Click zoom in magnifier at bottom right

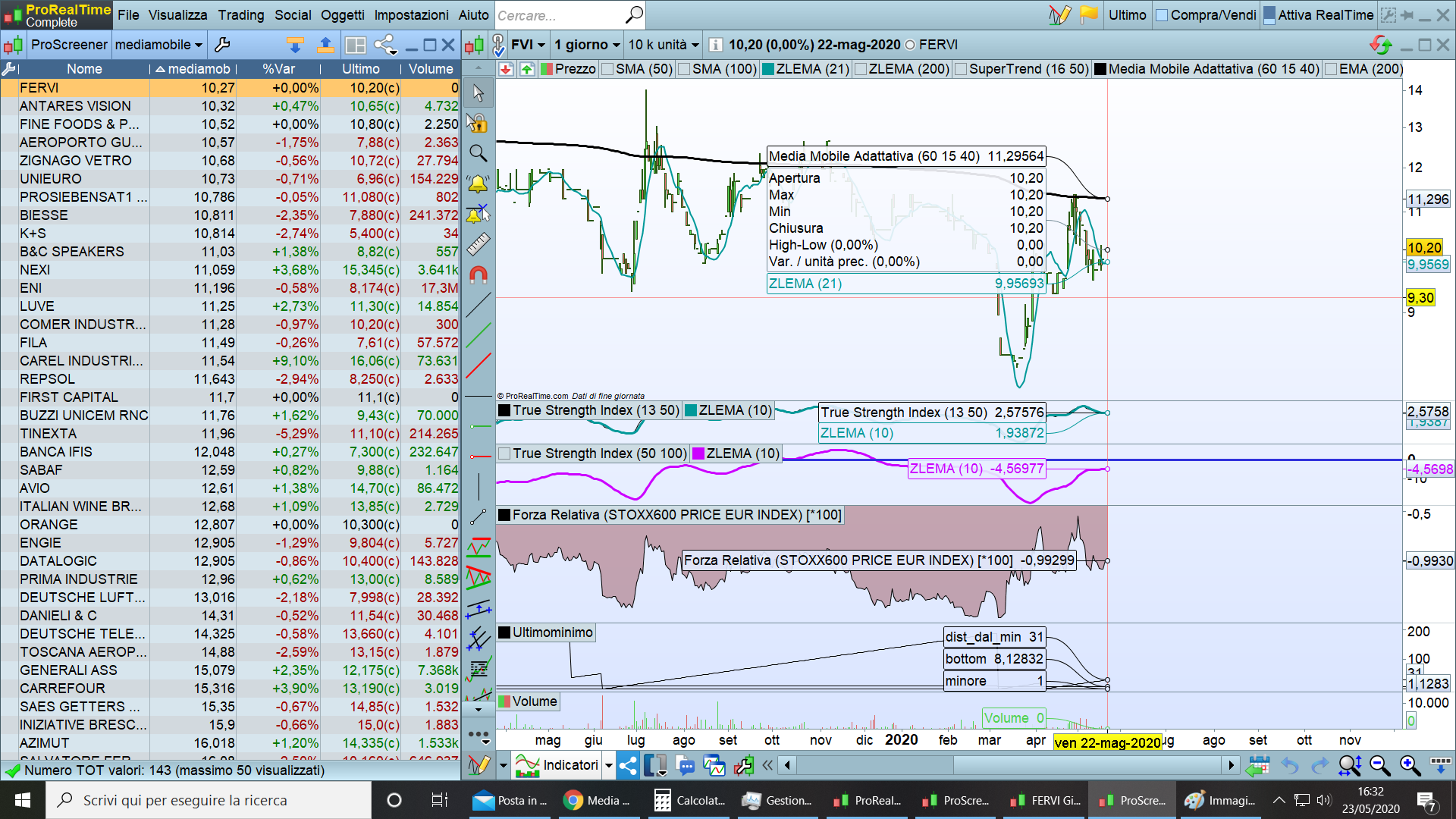pyautogui.click(x=1410, y=766)
